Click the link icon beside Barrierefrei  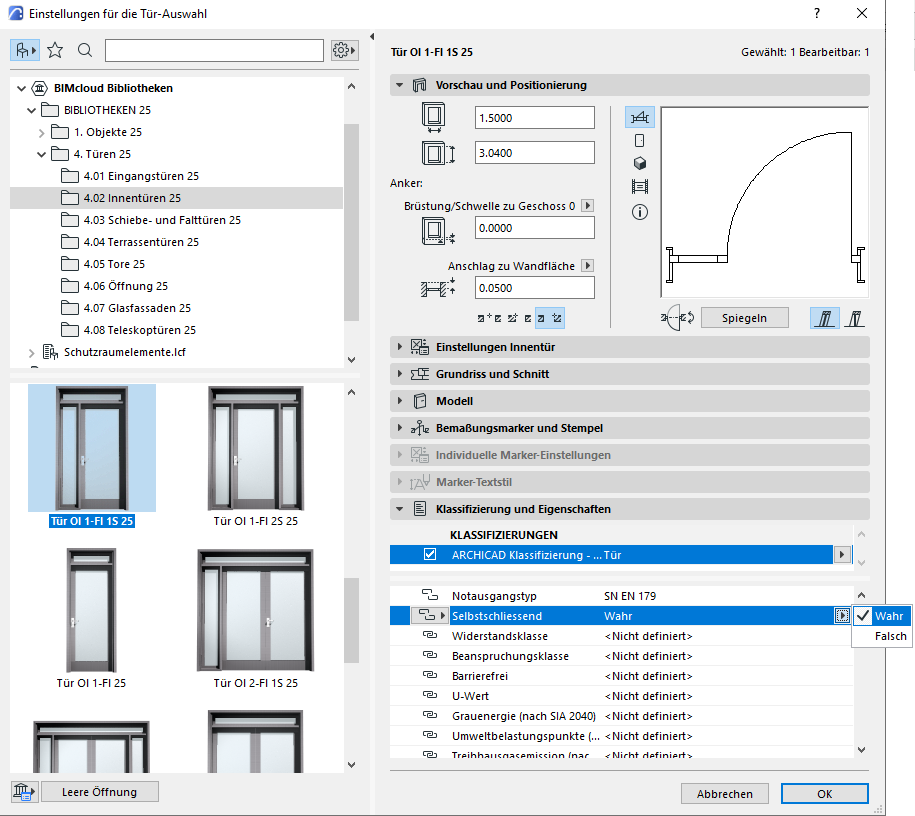[x=430, y=675]
